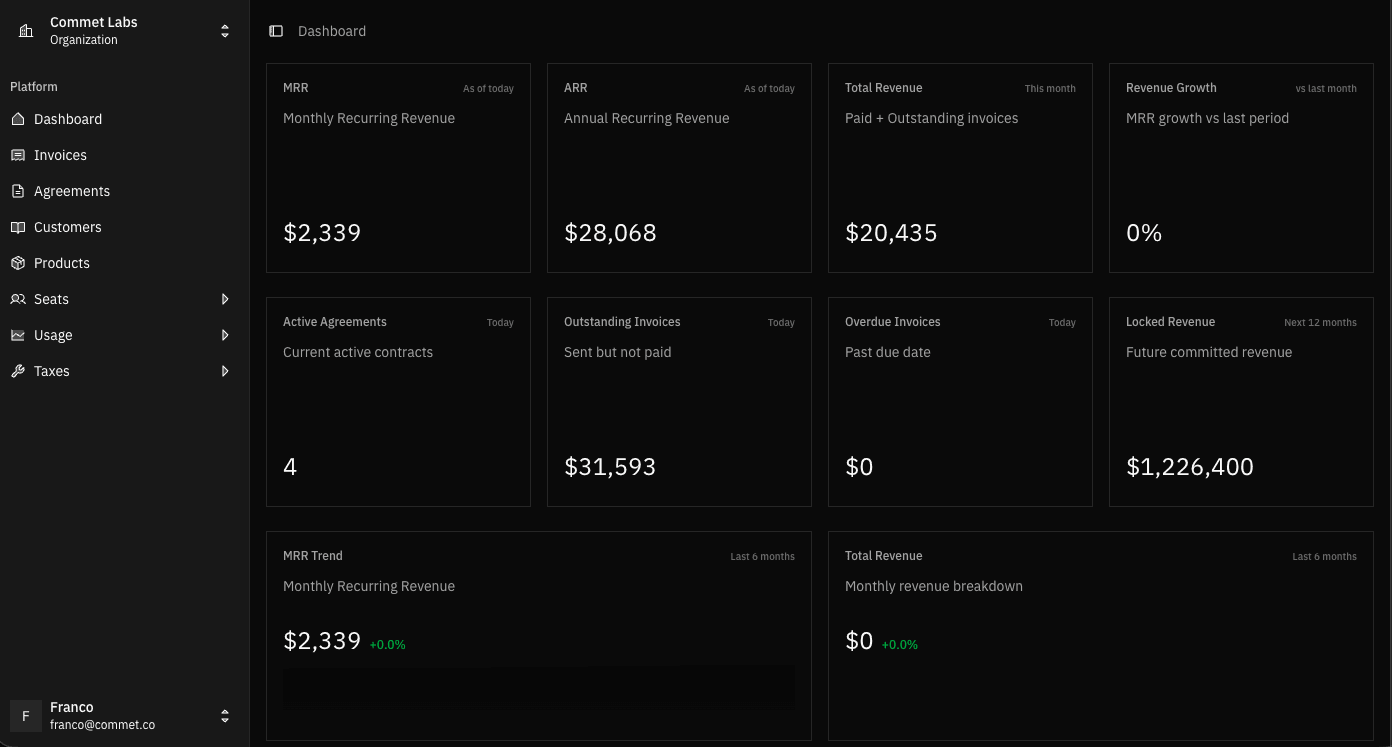The image size is (1392, 747).
Task: Click the Commet Labs organization building icon
Action: tap(26, 31)
